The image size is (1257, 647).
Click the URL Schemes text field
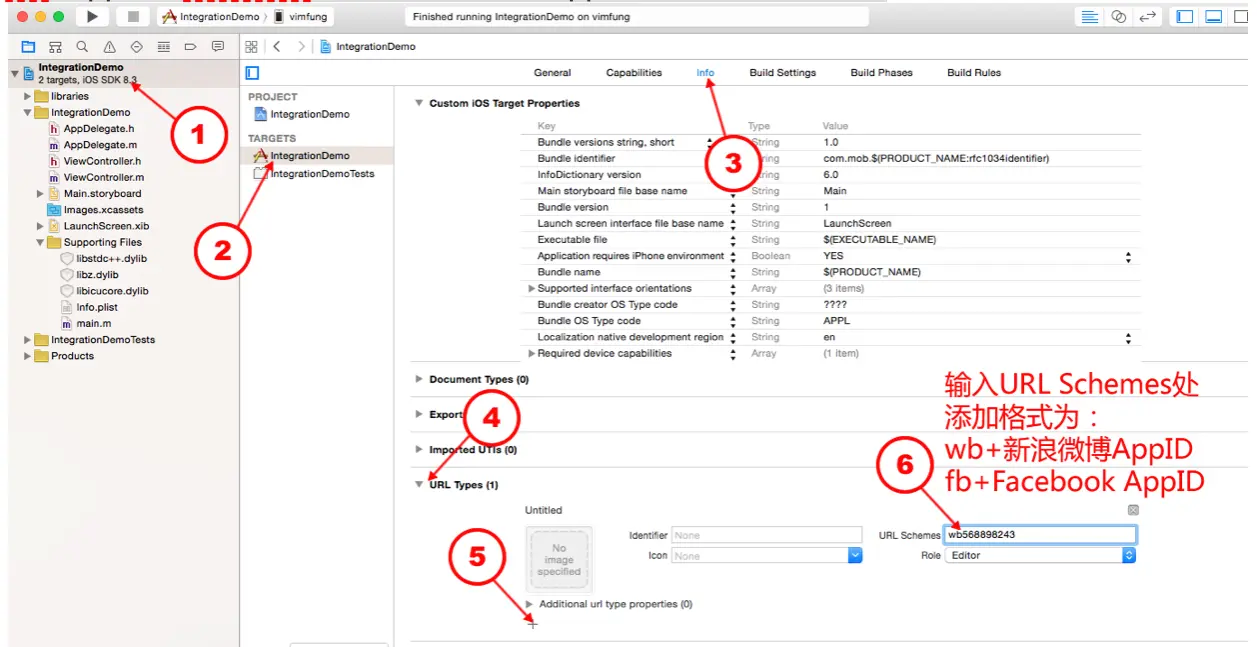[1041, 535]
